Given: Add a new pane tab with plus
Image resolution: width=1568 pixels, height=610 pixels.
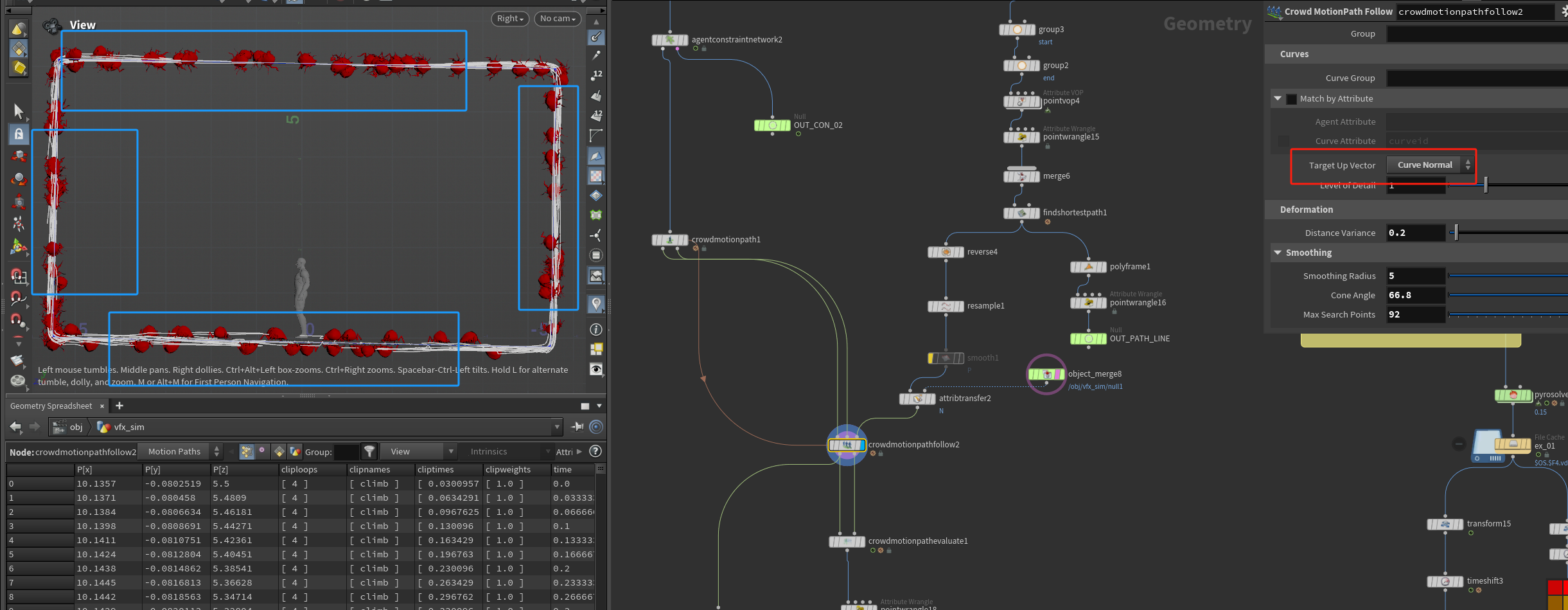Looking at the screenshot, I should [119, 406].
